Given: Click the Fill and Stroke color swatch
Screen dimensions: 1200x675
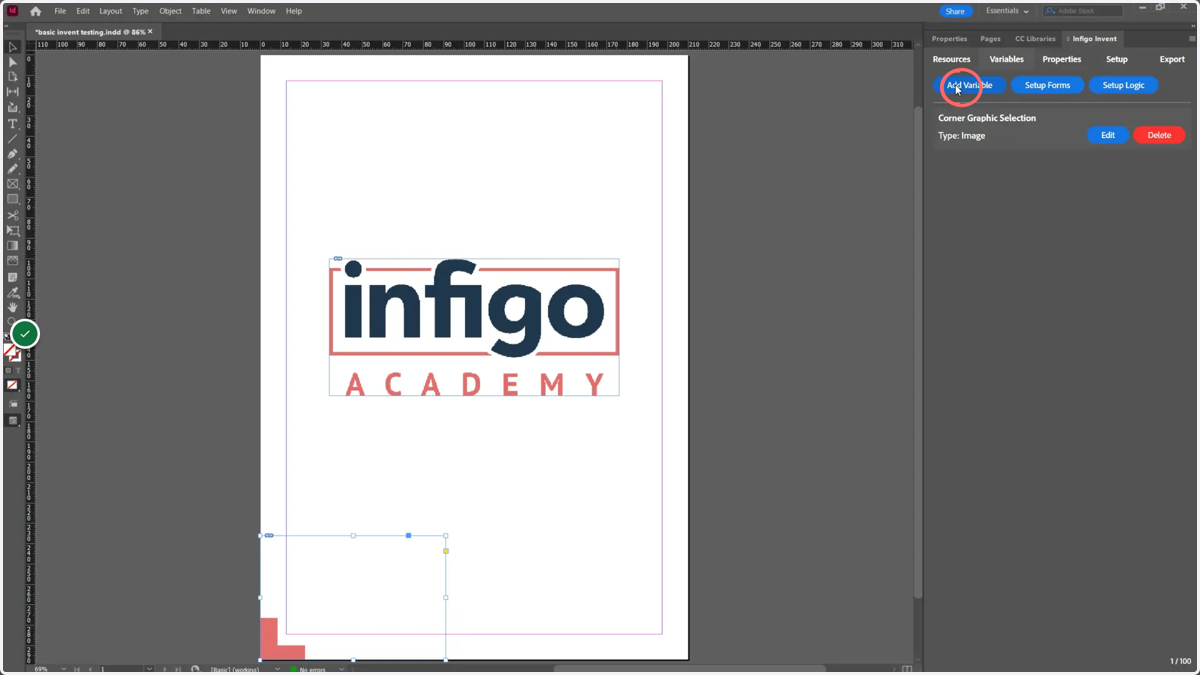Looking at the screenshot, I should coord(12,353).
